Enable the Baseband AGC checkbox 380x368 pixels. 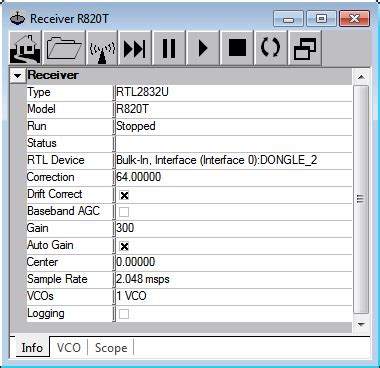[x=124, y=212]
